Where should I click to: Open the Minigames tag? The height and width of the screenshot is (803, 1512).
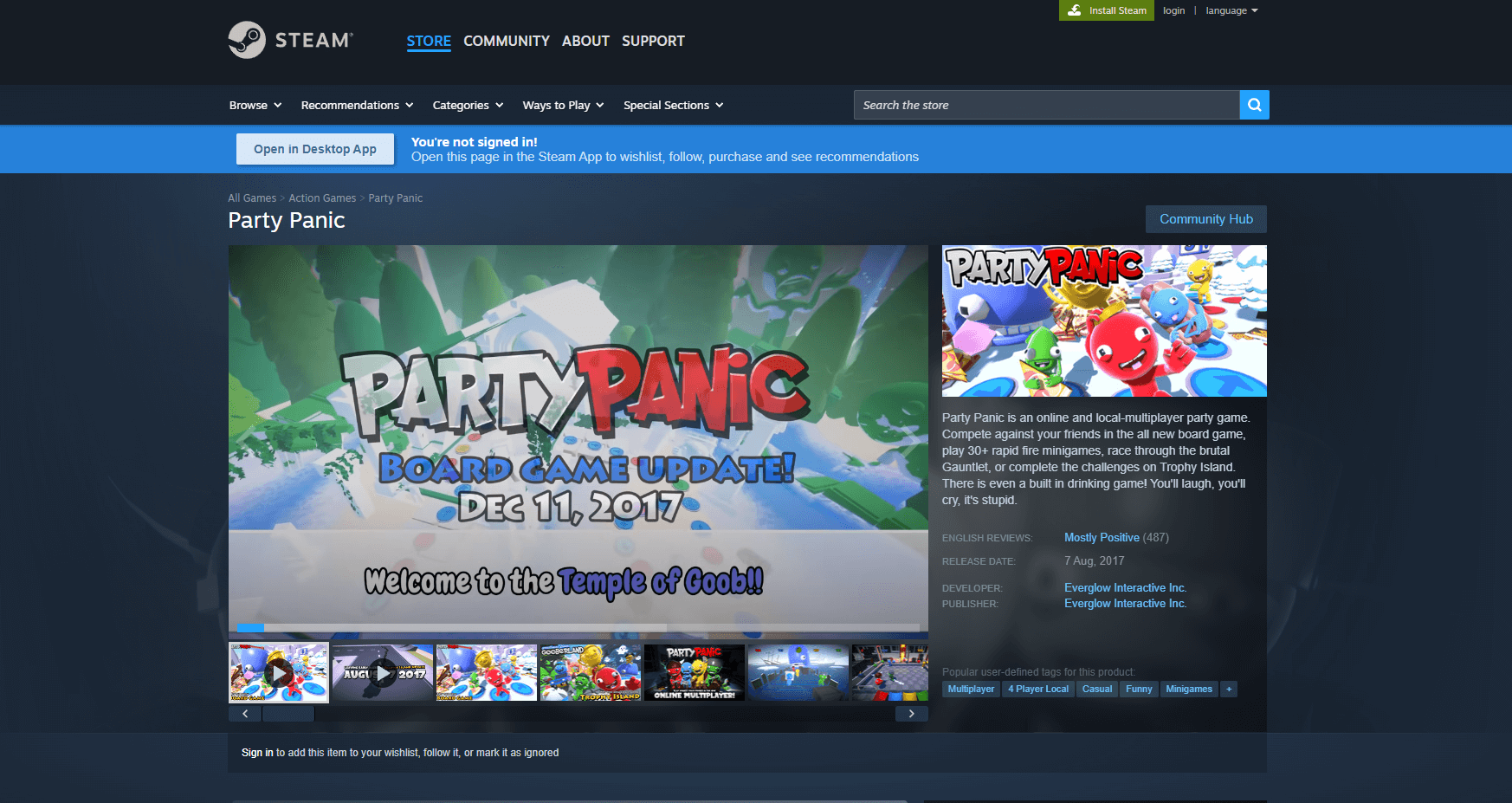[1189, 690]
